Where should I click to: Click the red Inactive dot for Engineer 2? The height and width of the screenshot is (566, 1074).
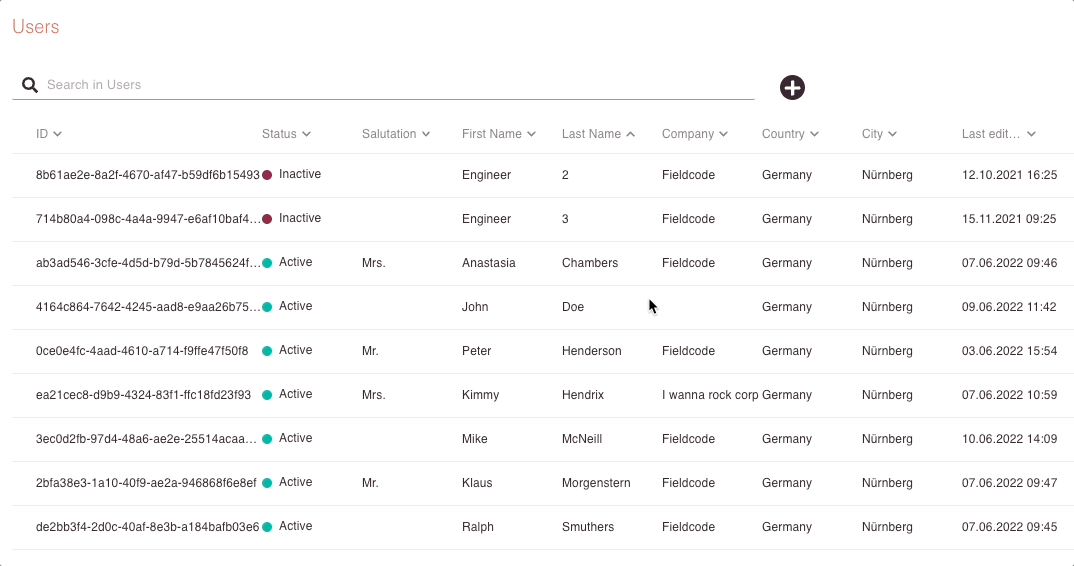(267, 175)
